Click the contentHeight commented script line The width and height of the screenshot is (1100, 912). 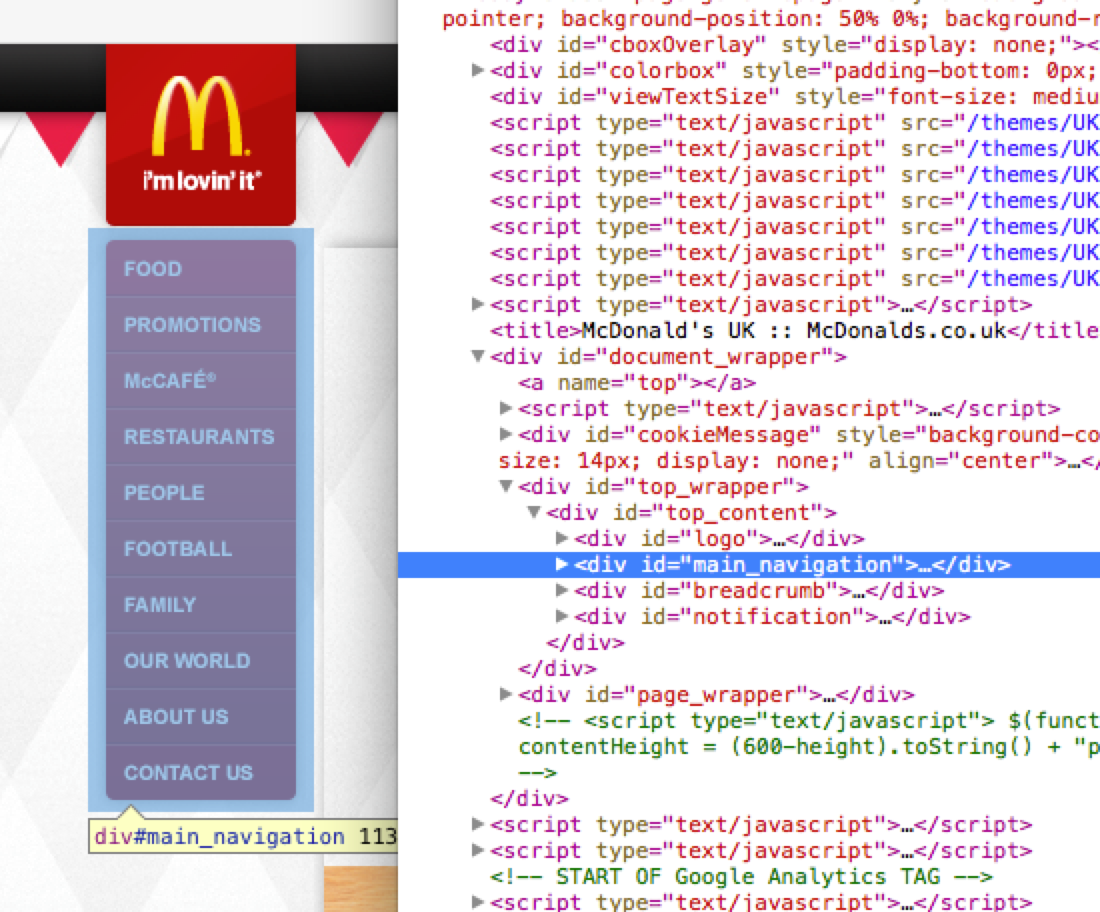click(x=808, y=746)
